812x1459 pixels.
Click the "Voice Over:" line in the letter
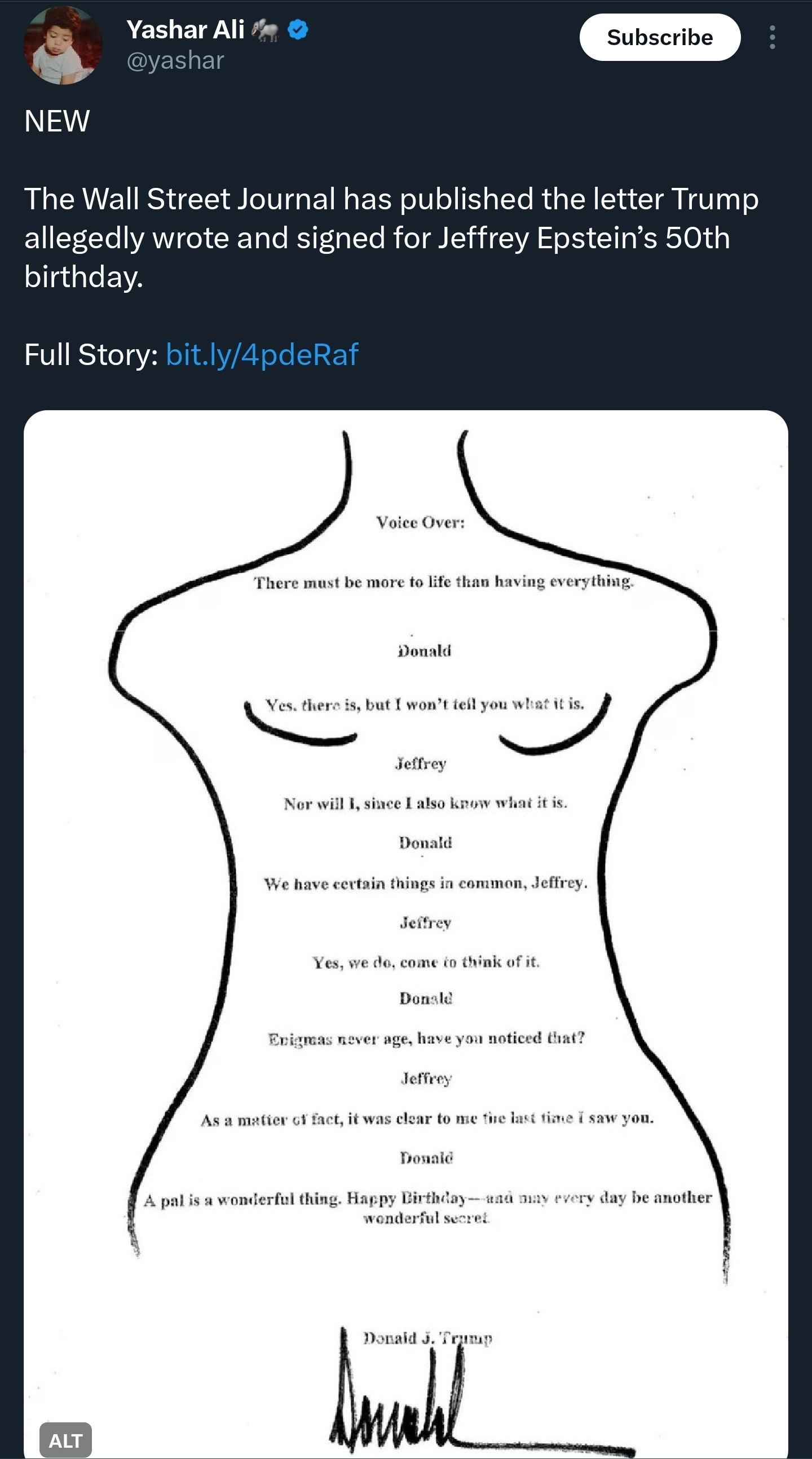pos(421,522)
